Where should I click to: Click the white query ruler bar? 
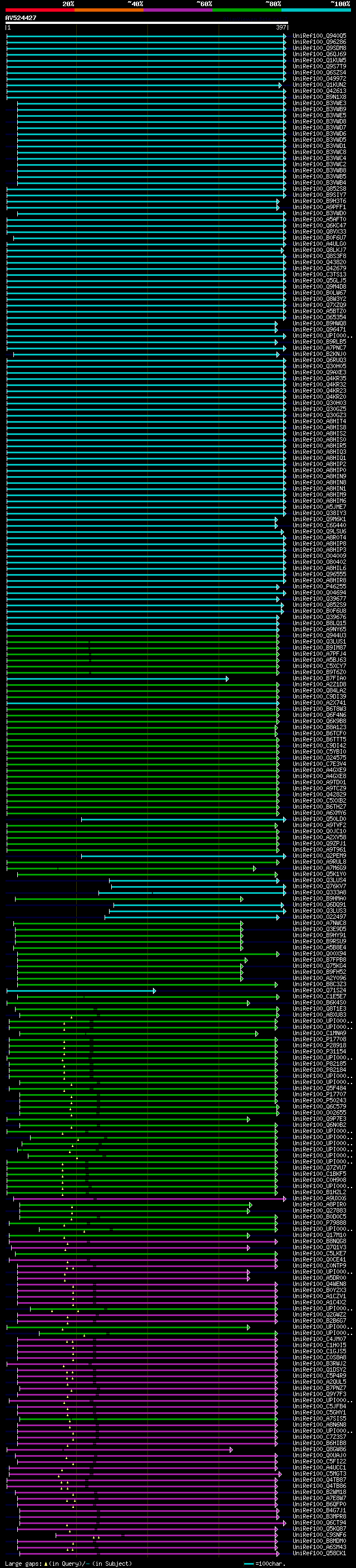coord(147,23)
